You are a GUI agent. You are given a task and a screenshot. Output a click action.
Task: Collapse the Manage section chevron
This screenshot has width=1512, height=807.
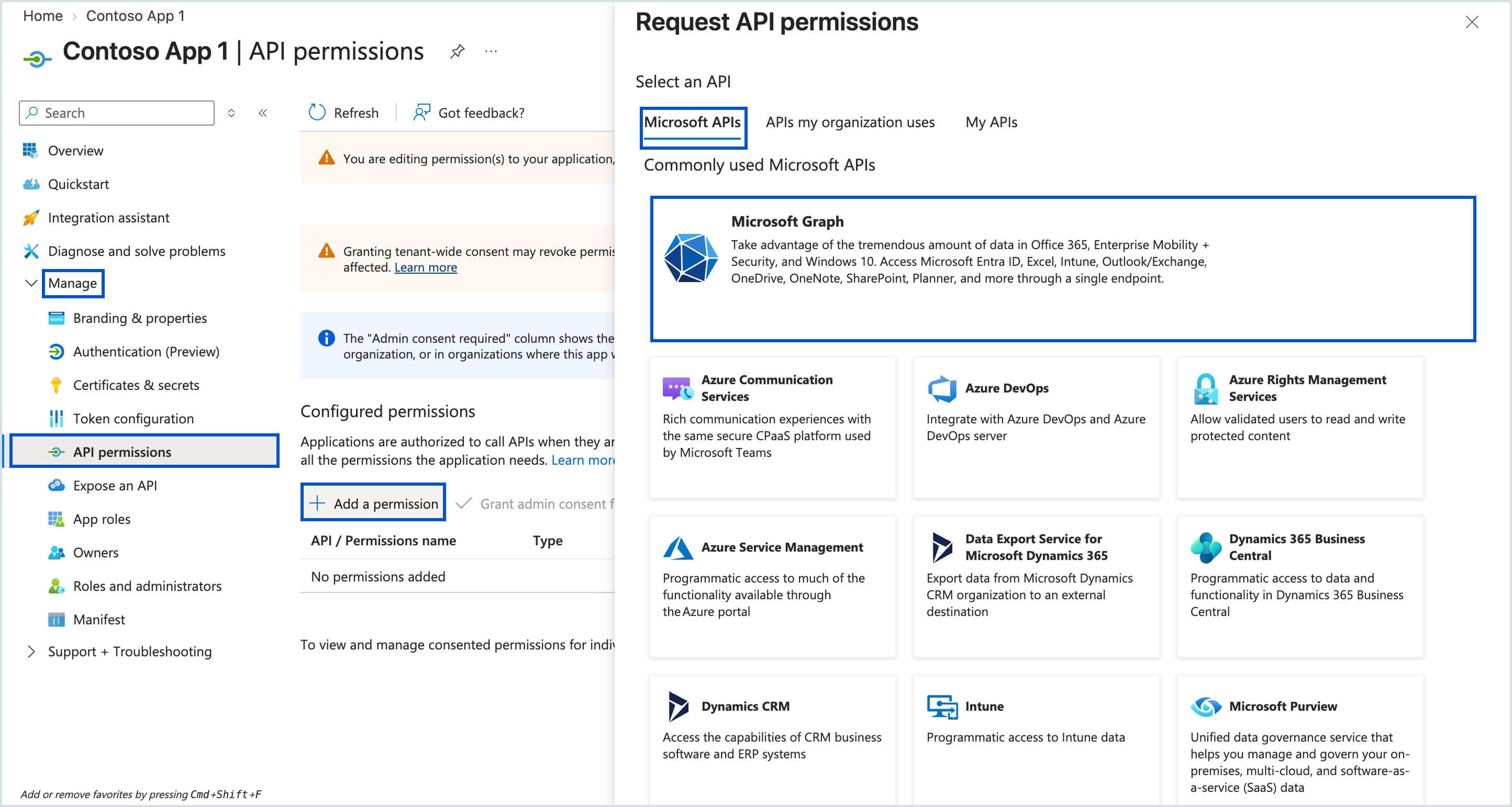click(31, 284)
